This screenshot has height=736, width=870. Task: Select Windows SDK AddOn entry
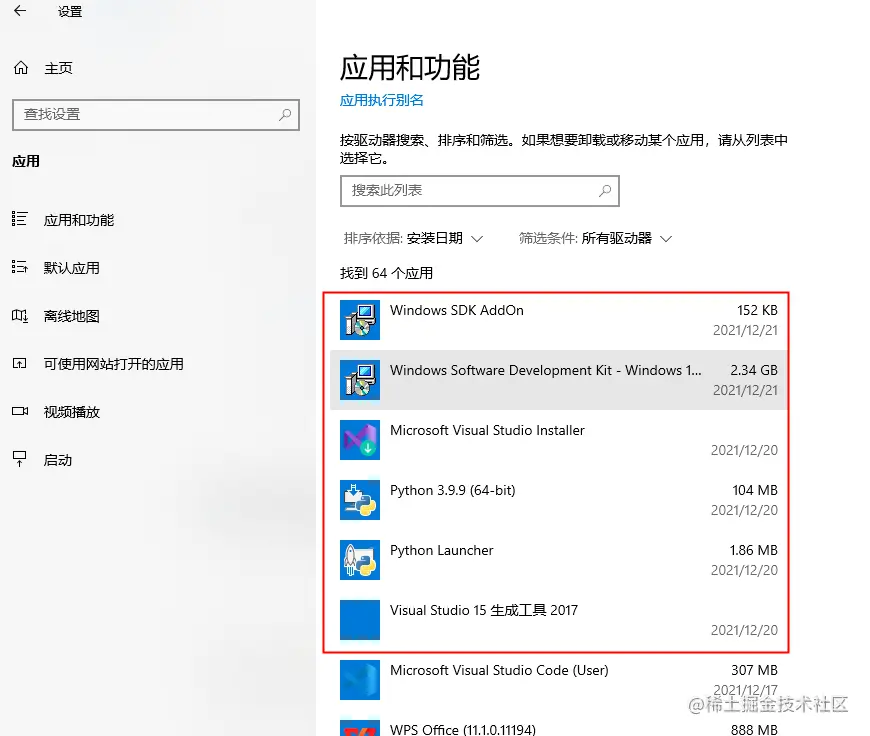tap(559, 320)
